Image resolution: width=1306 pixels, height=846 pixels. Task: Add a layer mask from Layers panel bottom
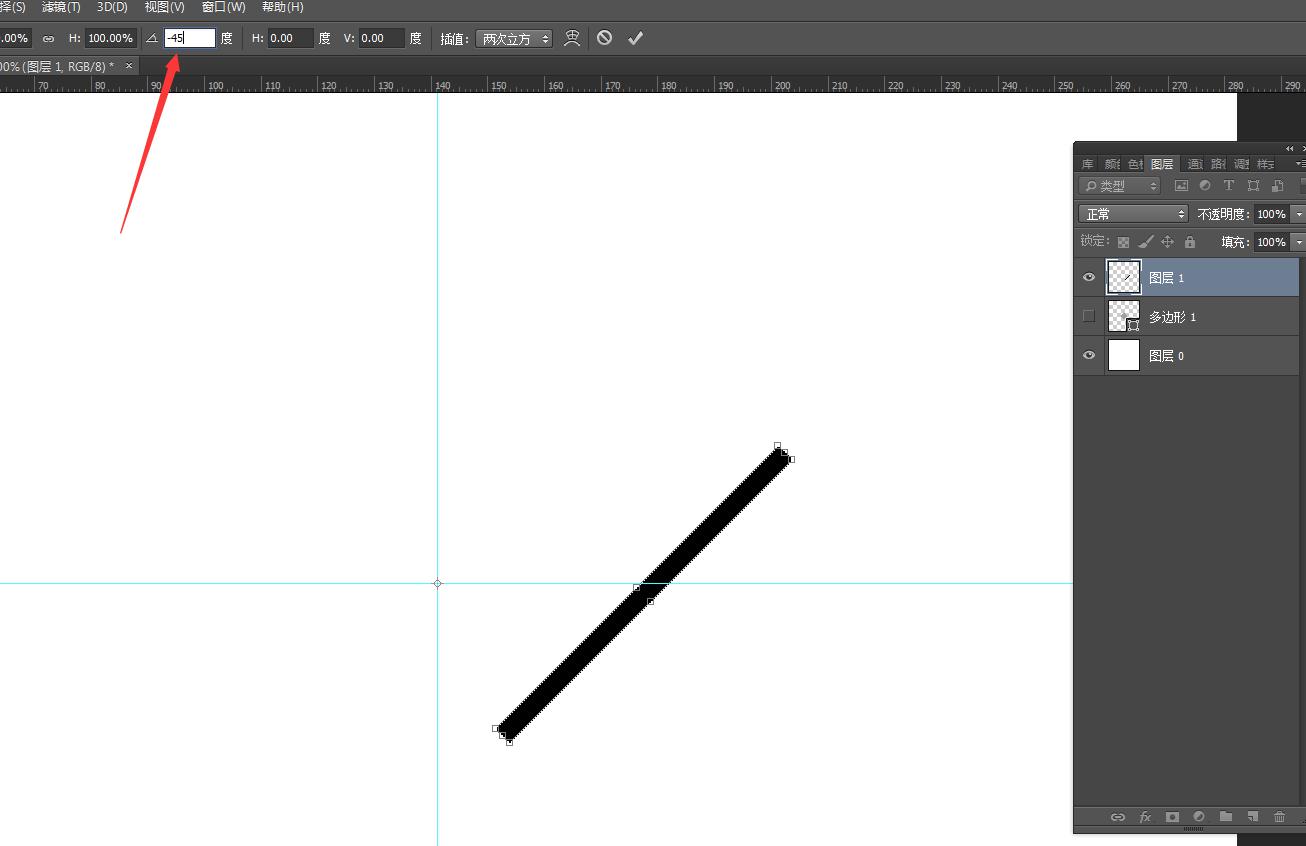[x=1172, y=817]
